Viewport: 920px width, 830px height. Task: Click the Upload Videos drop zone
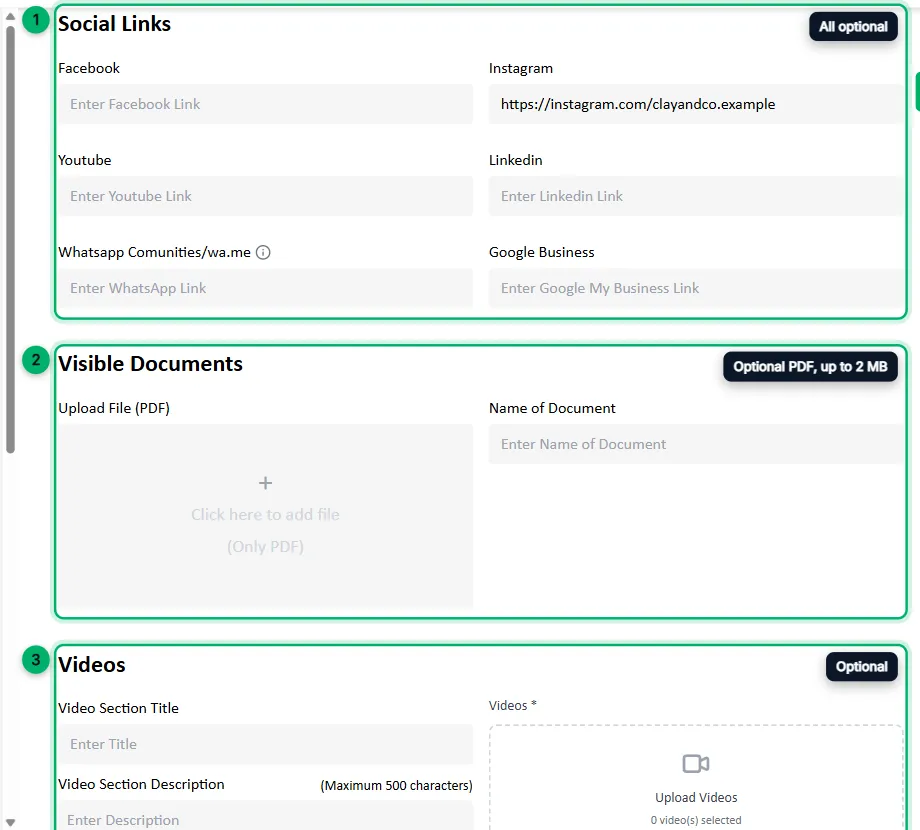click(696, 778)
